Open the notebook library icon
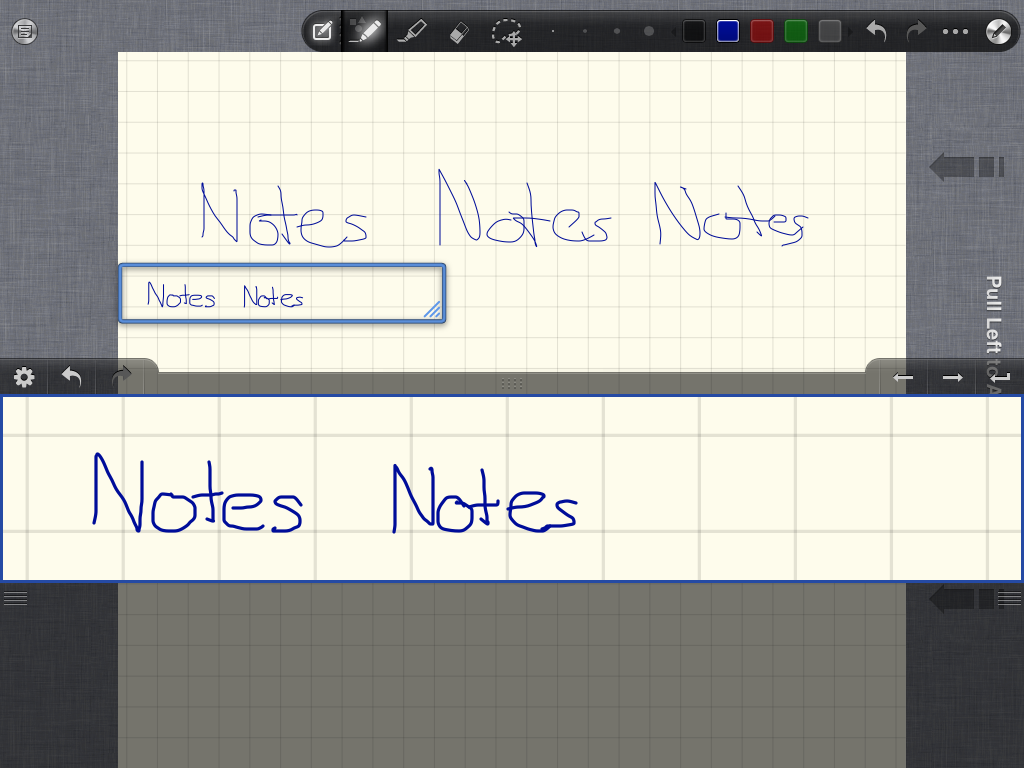This screenshot has width=1024, height=768. pyautogui.click(x=25, y=31)
